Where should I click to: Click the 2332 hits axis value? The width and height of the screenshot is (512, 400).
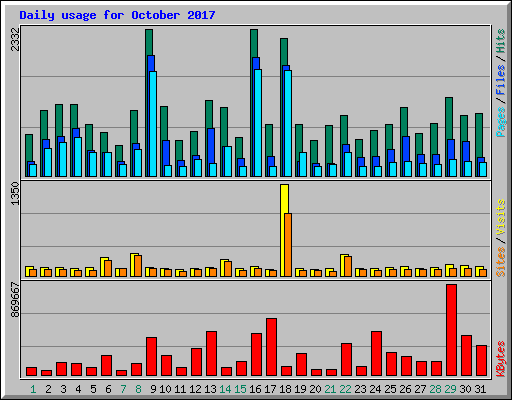point(15,39)
